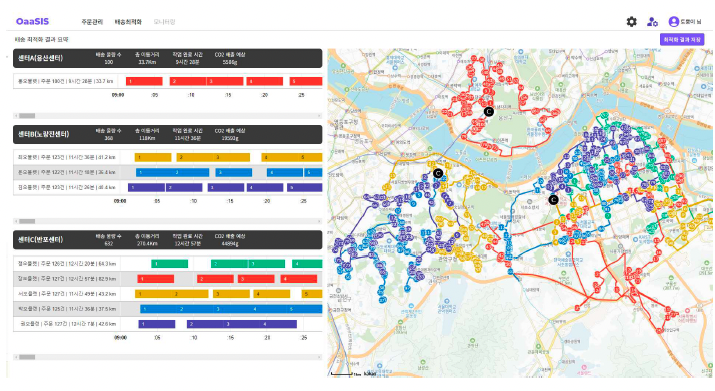Screen dimensions: 715x391
Task: Expand the 센터A(용산센터) header bar
Action: pos(167,58)
